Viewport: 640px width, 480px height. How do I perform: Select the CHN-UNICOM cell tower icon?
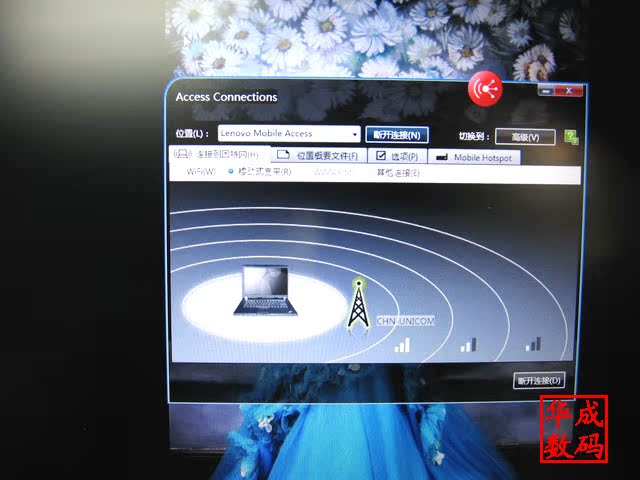coord(358,304)
